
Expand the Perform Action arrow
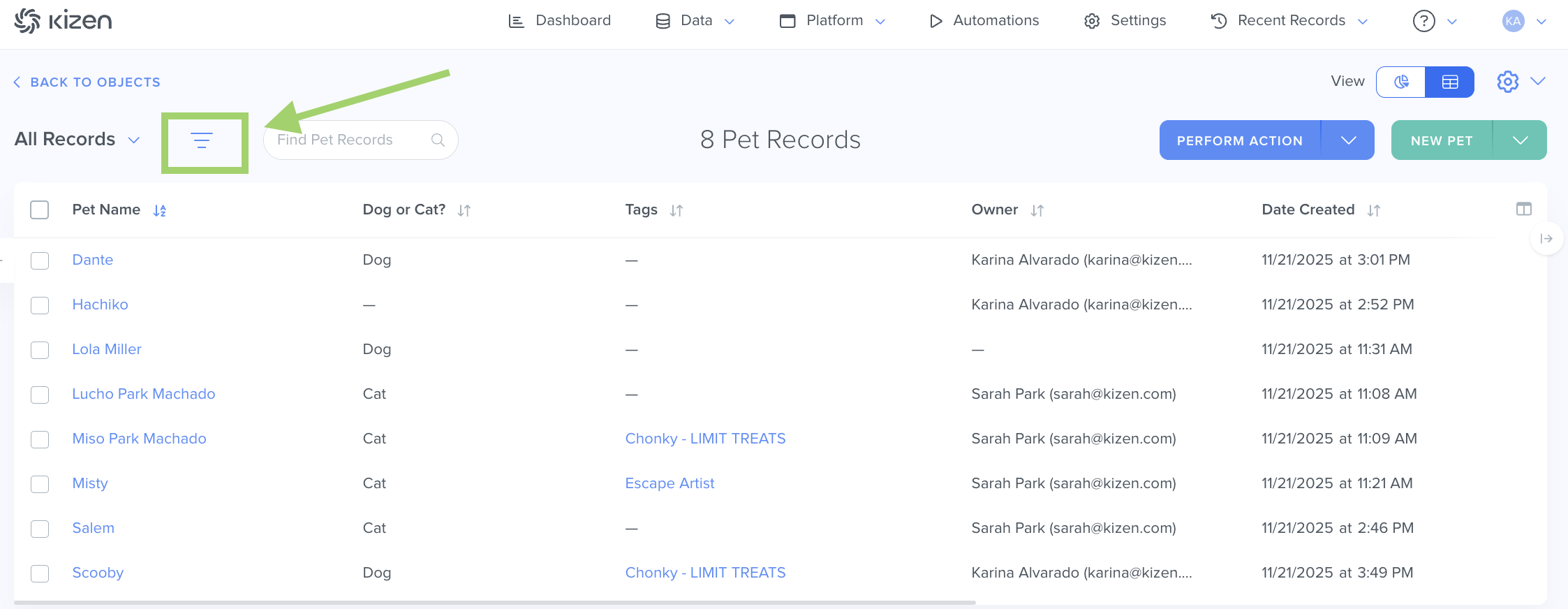1348,140
